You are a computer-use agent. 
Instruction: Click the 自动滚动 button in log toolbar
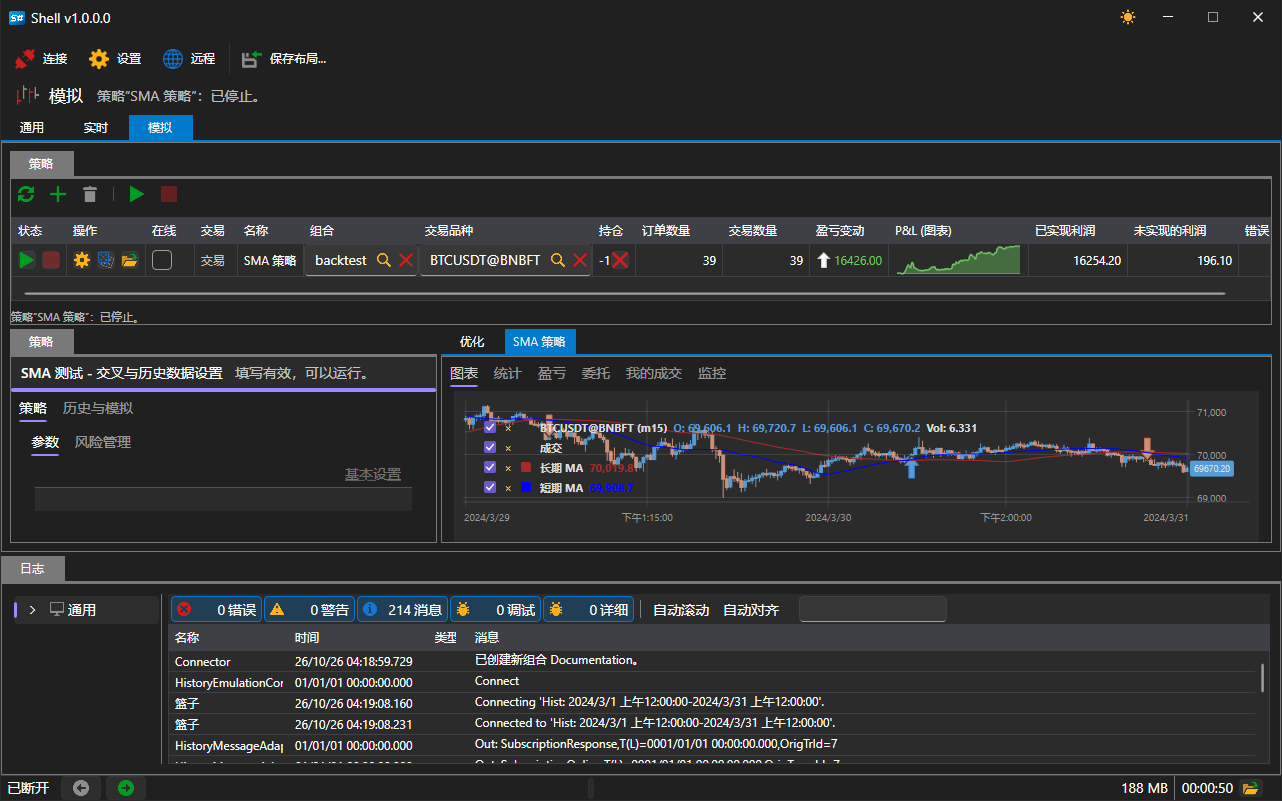point(681,610)
